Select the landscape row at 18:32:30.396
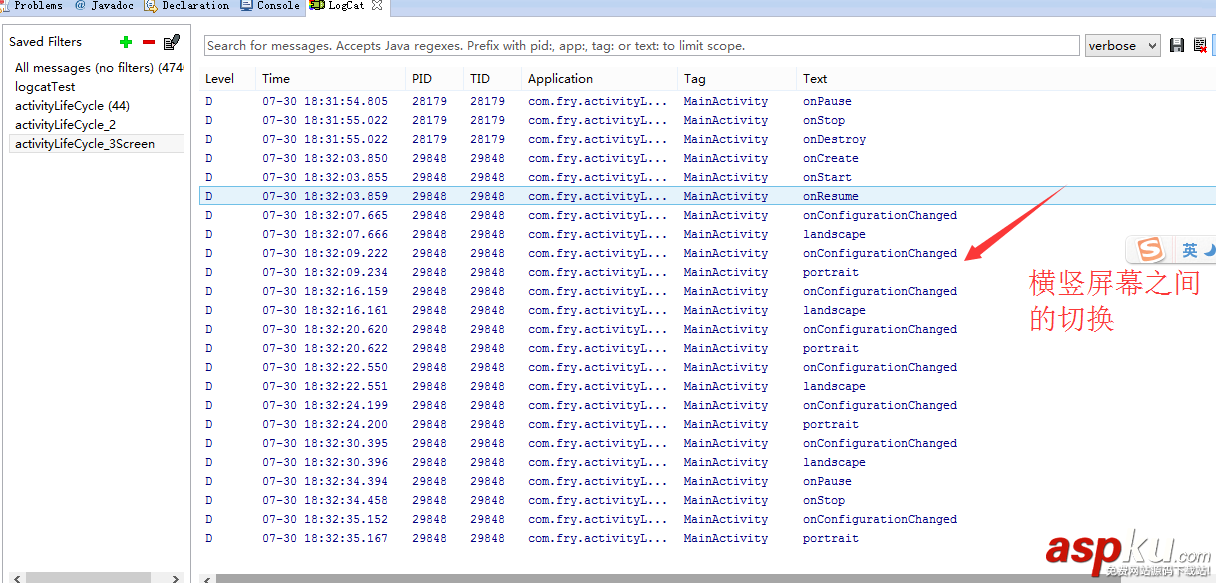Screen dimensions: 1216x583 coord(708,462)
